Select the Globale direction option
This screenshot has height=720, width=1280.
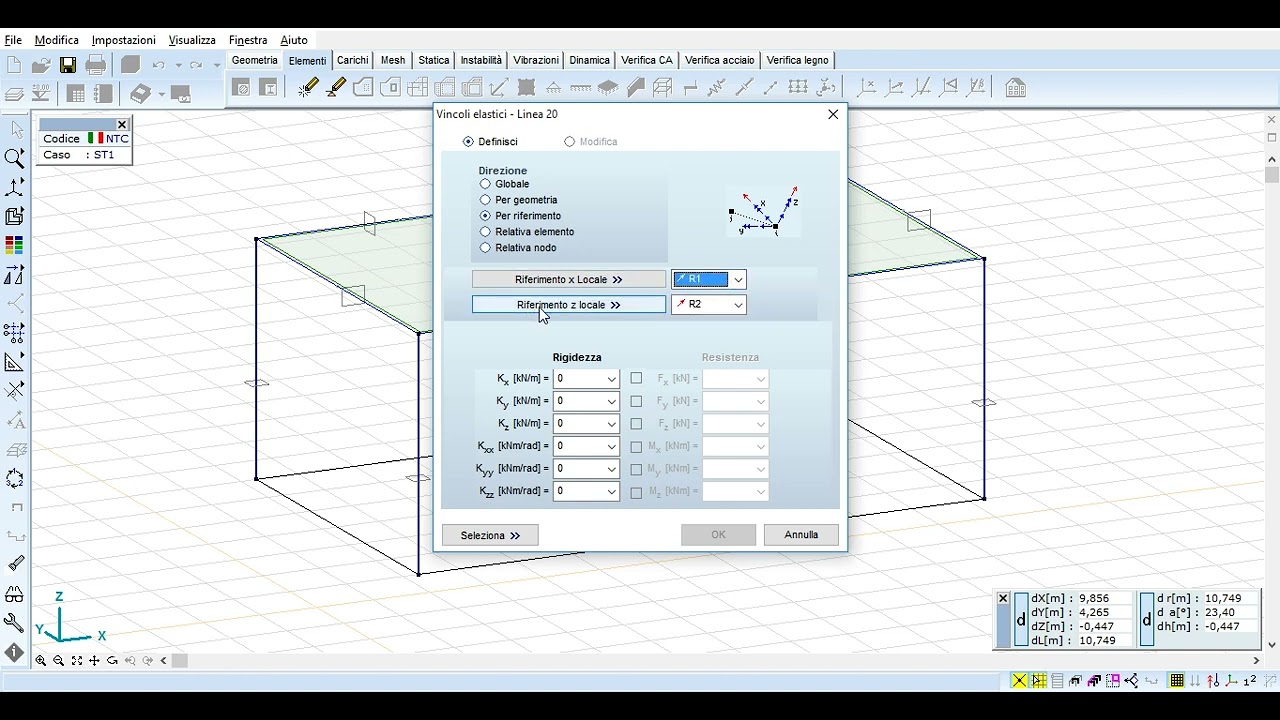pyautogui.click(x=485, y=184)
